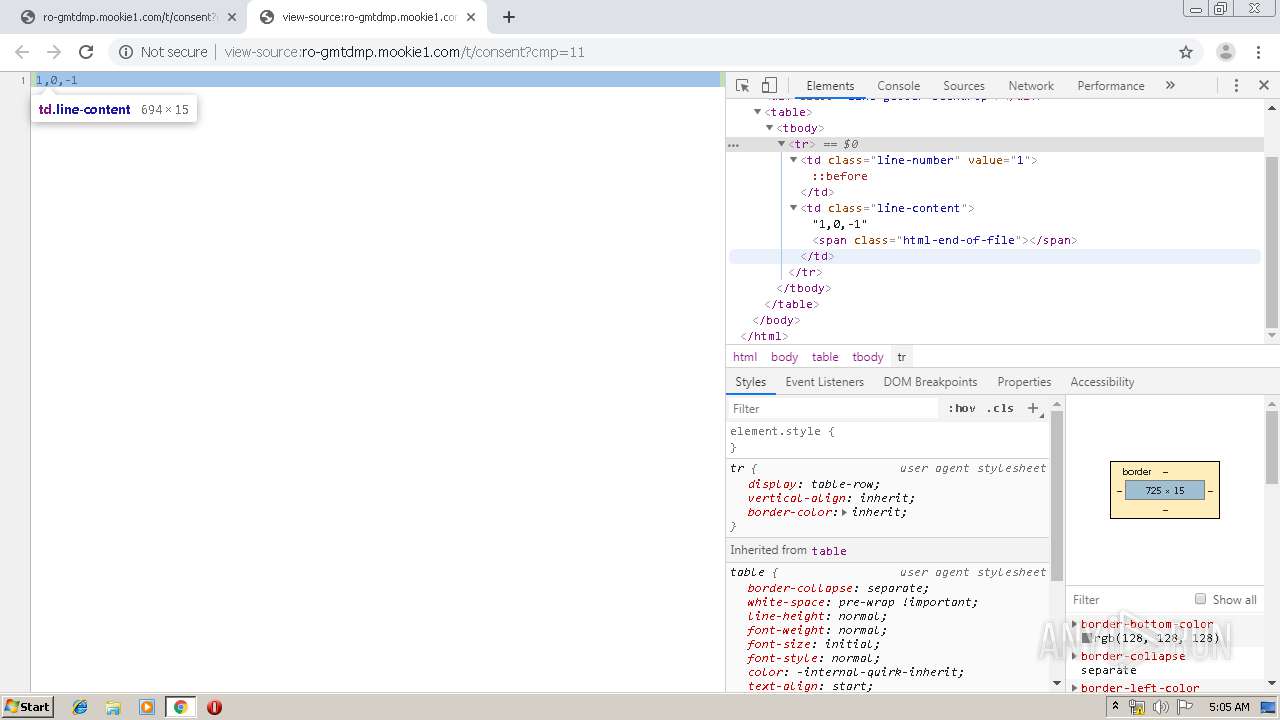
Task: Collapse the td line-content node
Action: (x=794, y=208)
